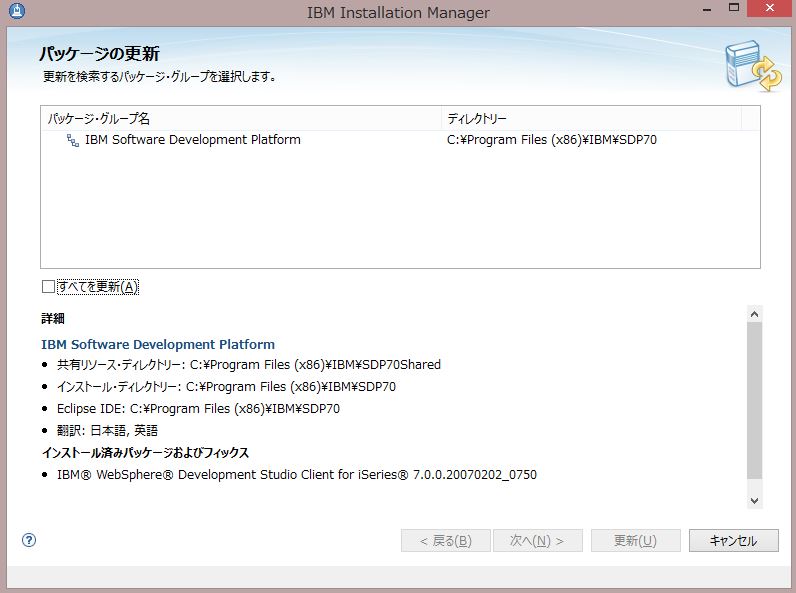The image size is (796, 593).
Task: Click the Eclipse IDE path line
Action: (198, 409)
